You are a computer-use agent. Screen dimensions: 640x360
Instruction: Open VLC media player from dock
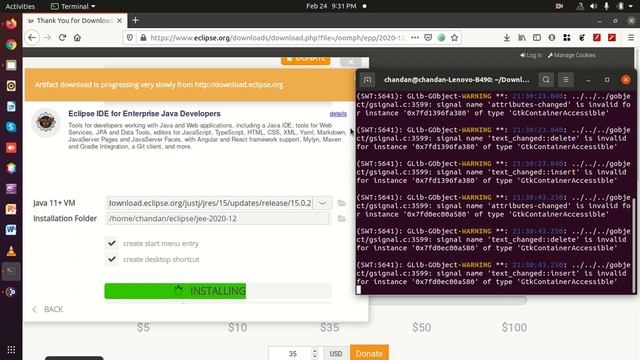pyautogui.click(x=11, y=251)
